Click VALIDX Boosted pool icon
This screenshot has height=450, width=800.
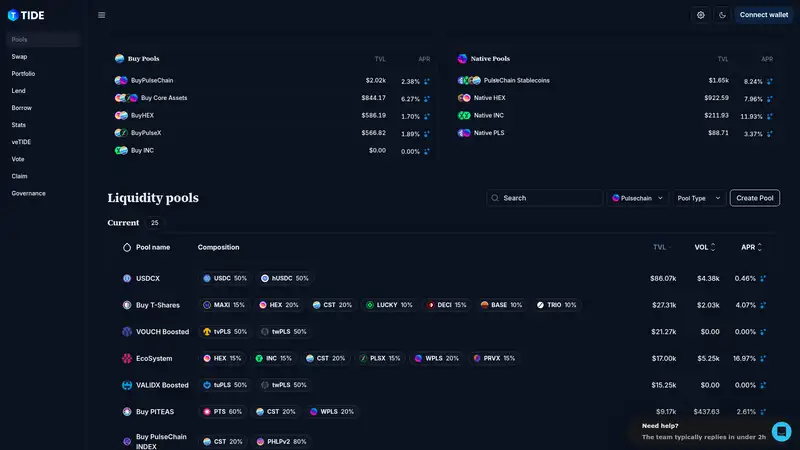coord(127,385)
